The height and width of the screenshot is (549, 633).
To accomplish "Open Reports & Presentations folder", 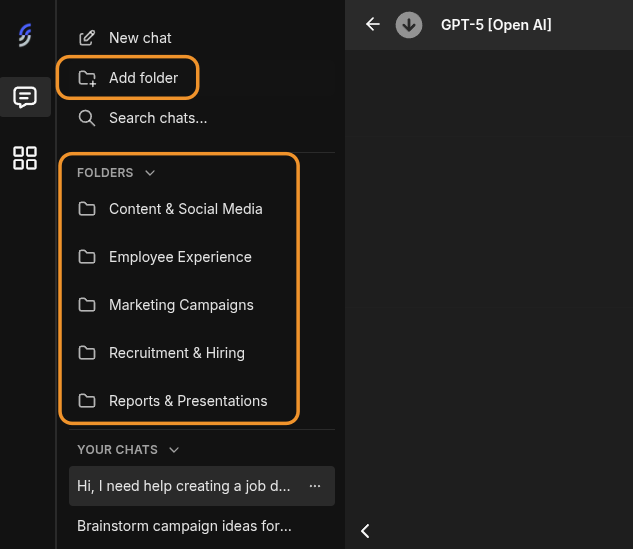I will [x=188, y=401].
